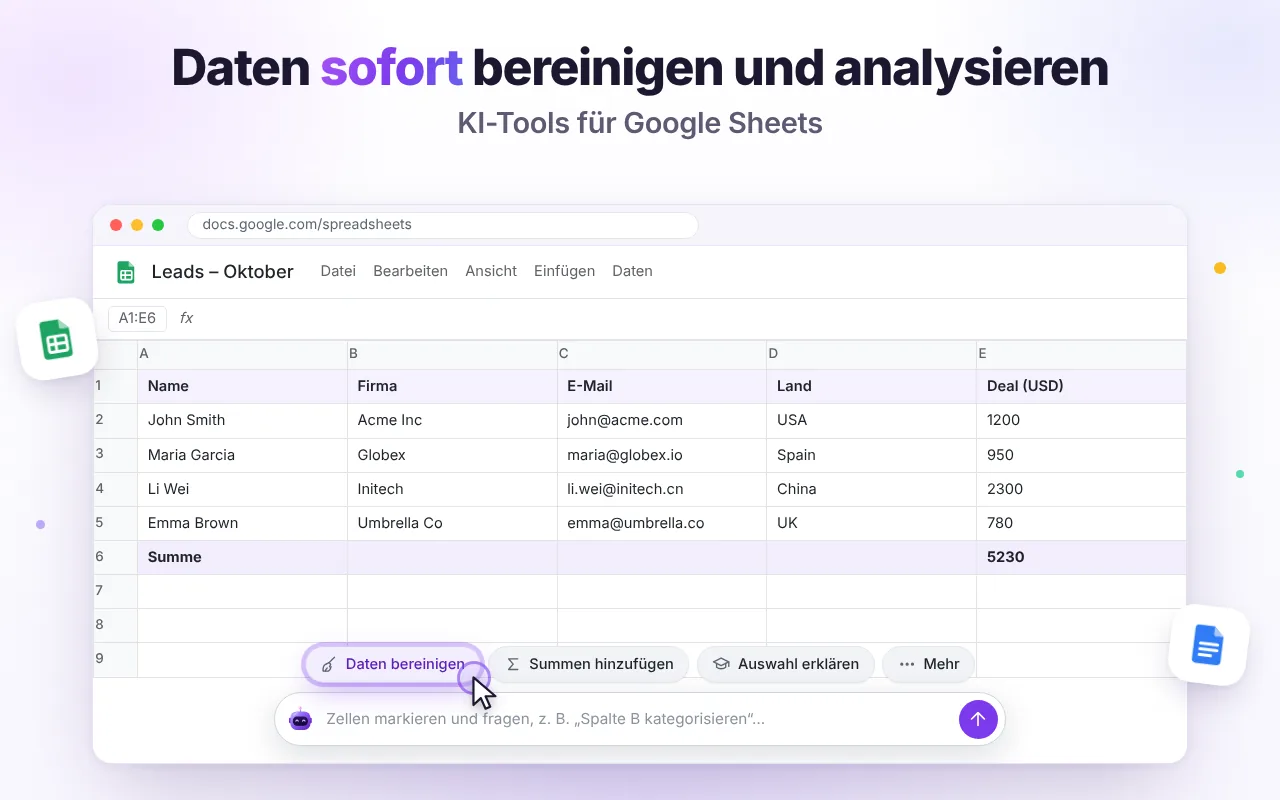Click the assistant robot icon in prompt bar
The image size is (1280, 800).
tap(300, 719)
